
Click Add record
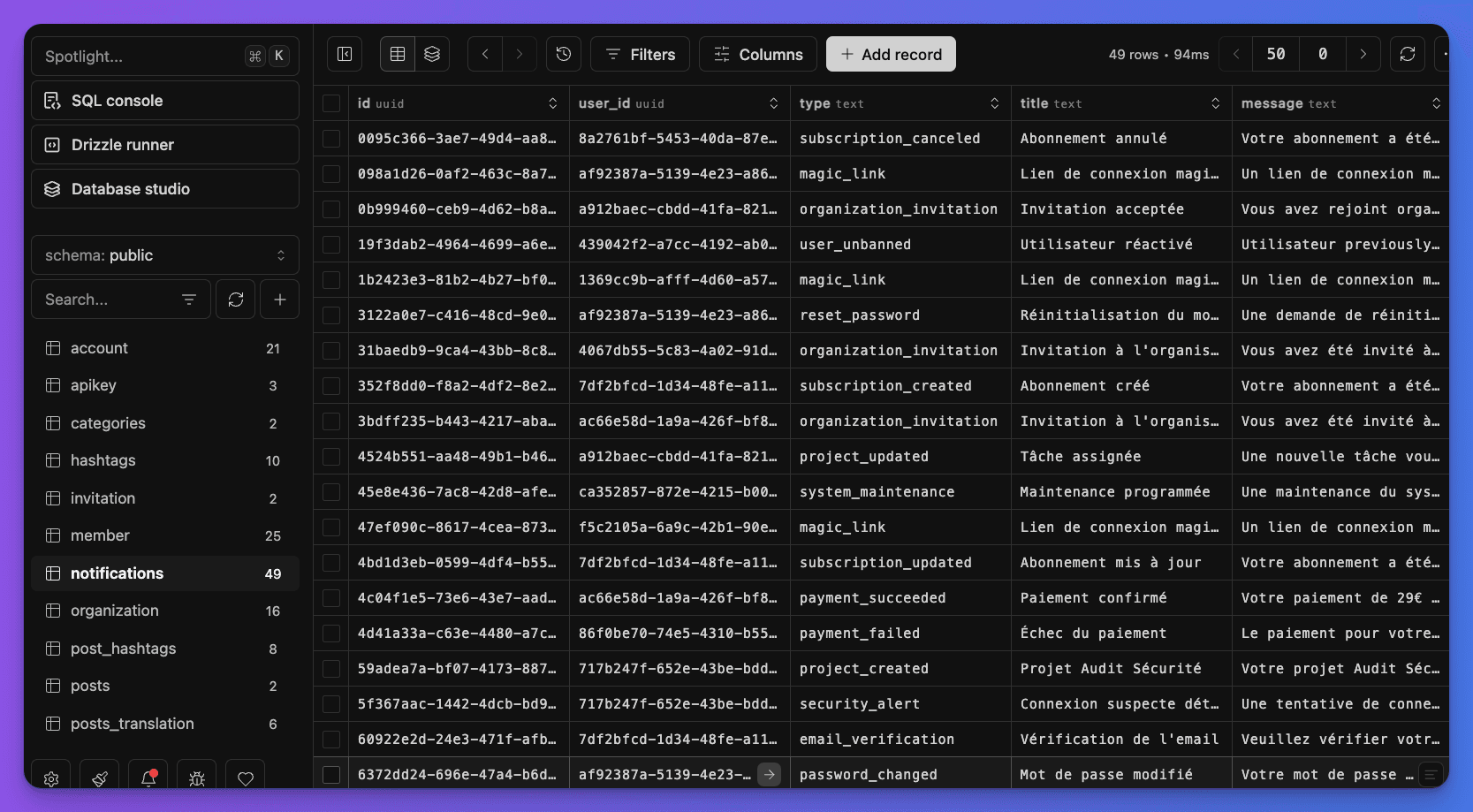(891, 53)
